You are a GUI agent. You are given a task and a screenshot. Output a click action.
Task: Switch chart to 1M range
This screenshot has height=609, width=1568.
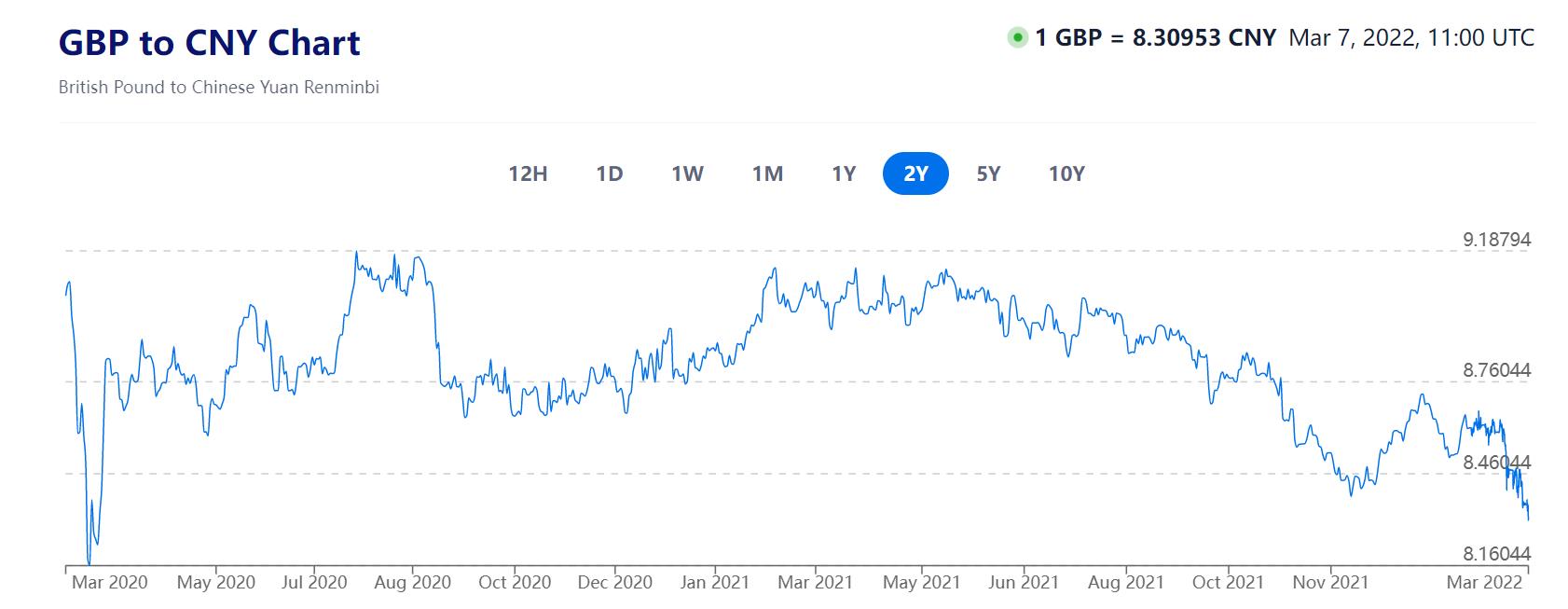pos(767,173)
